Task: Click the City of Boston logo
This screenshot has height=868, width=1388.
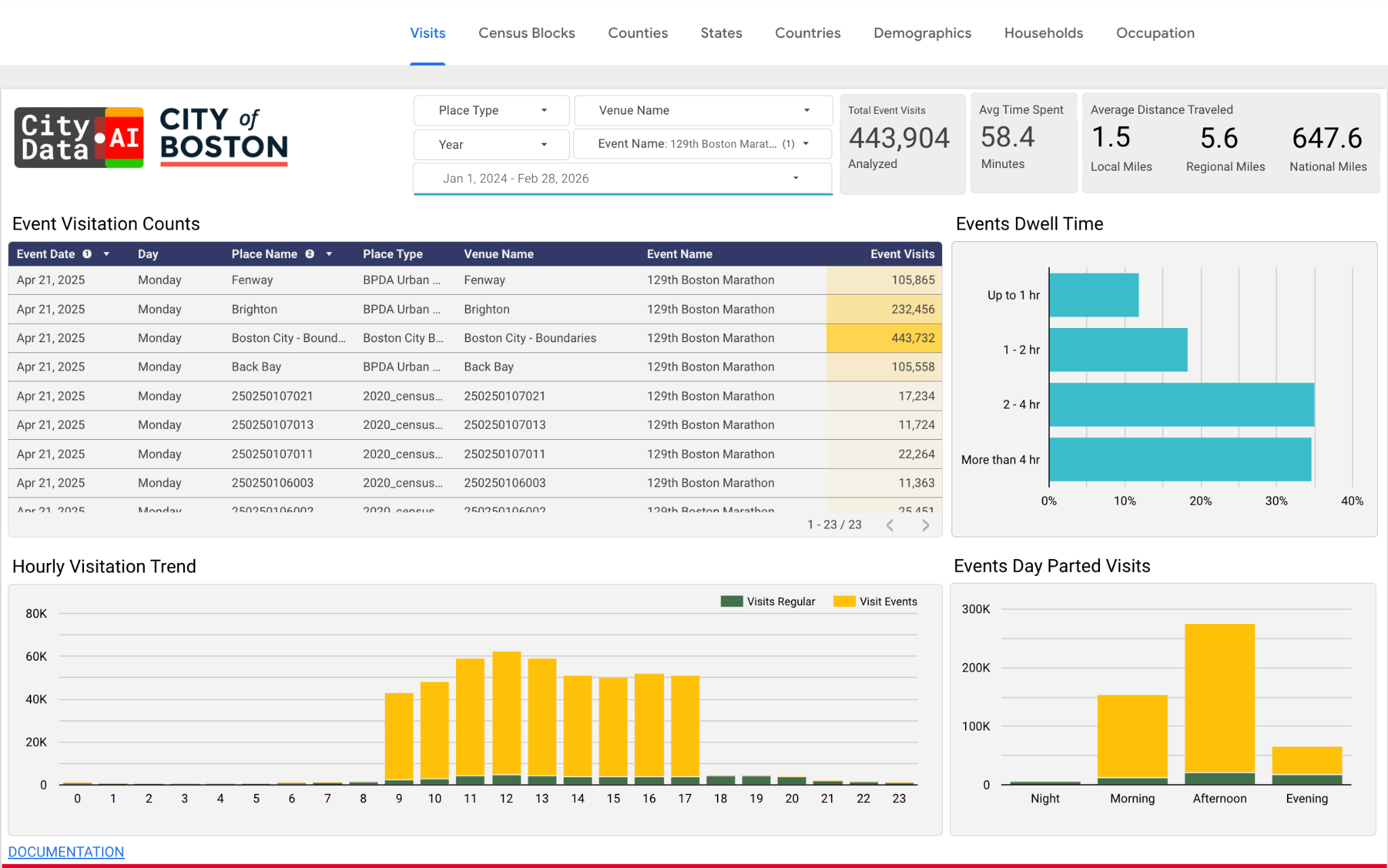Action: [x=224, y=136]
